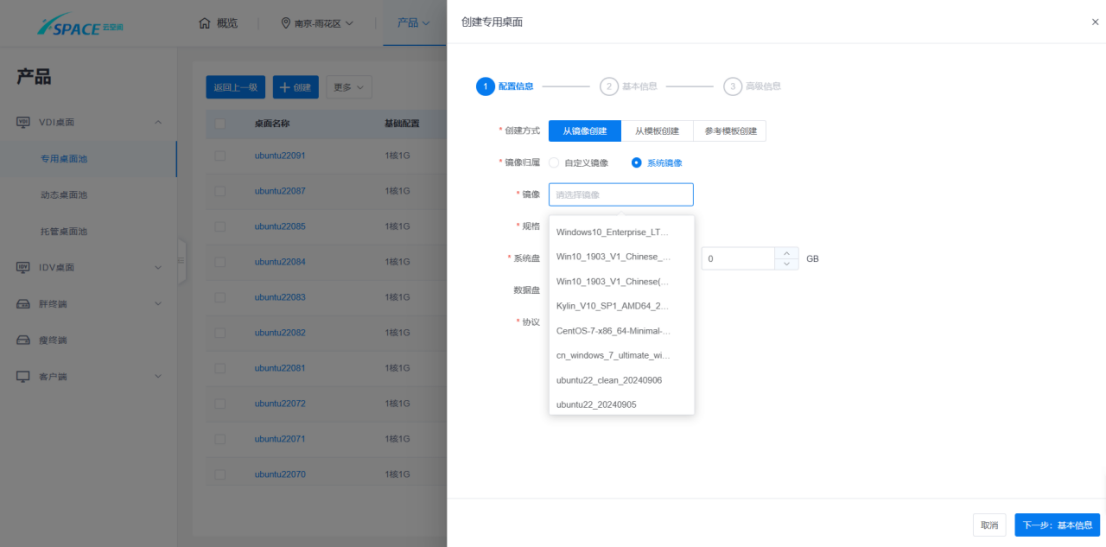Click the 瘦终端 icon in sidebar

(x=23, y=340)
